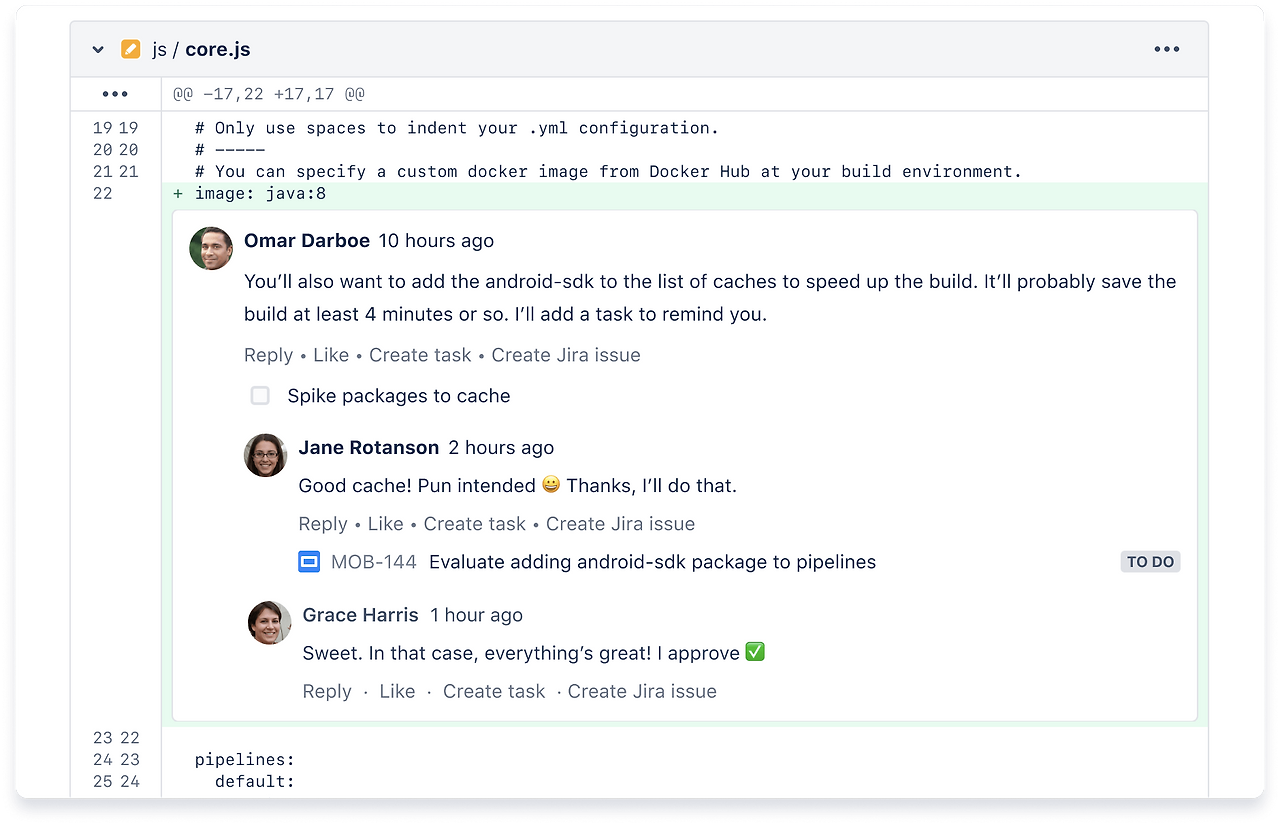Check the 'Spike packages to cache' task
Screen dimensions: 1280x825
tap(260, 395)
